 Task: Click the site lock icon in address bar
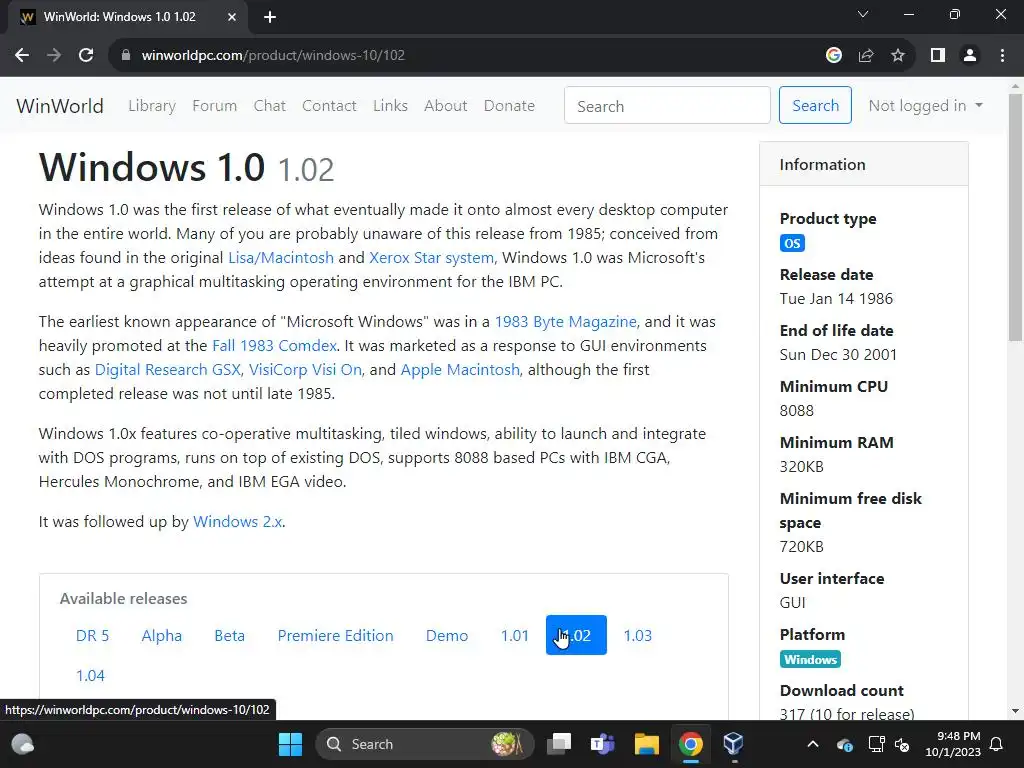pos(126,56)
